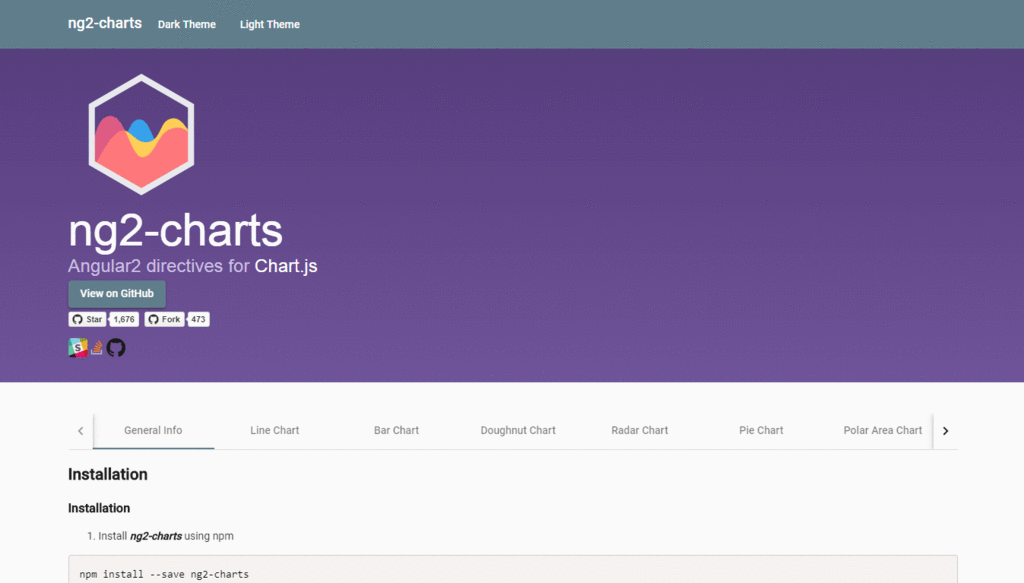This screenshot has height=583, width=1024.
Task: Open the Bar Chart tab
Action: pyautogui.click(x=396, y=430)
